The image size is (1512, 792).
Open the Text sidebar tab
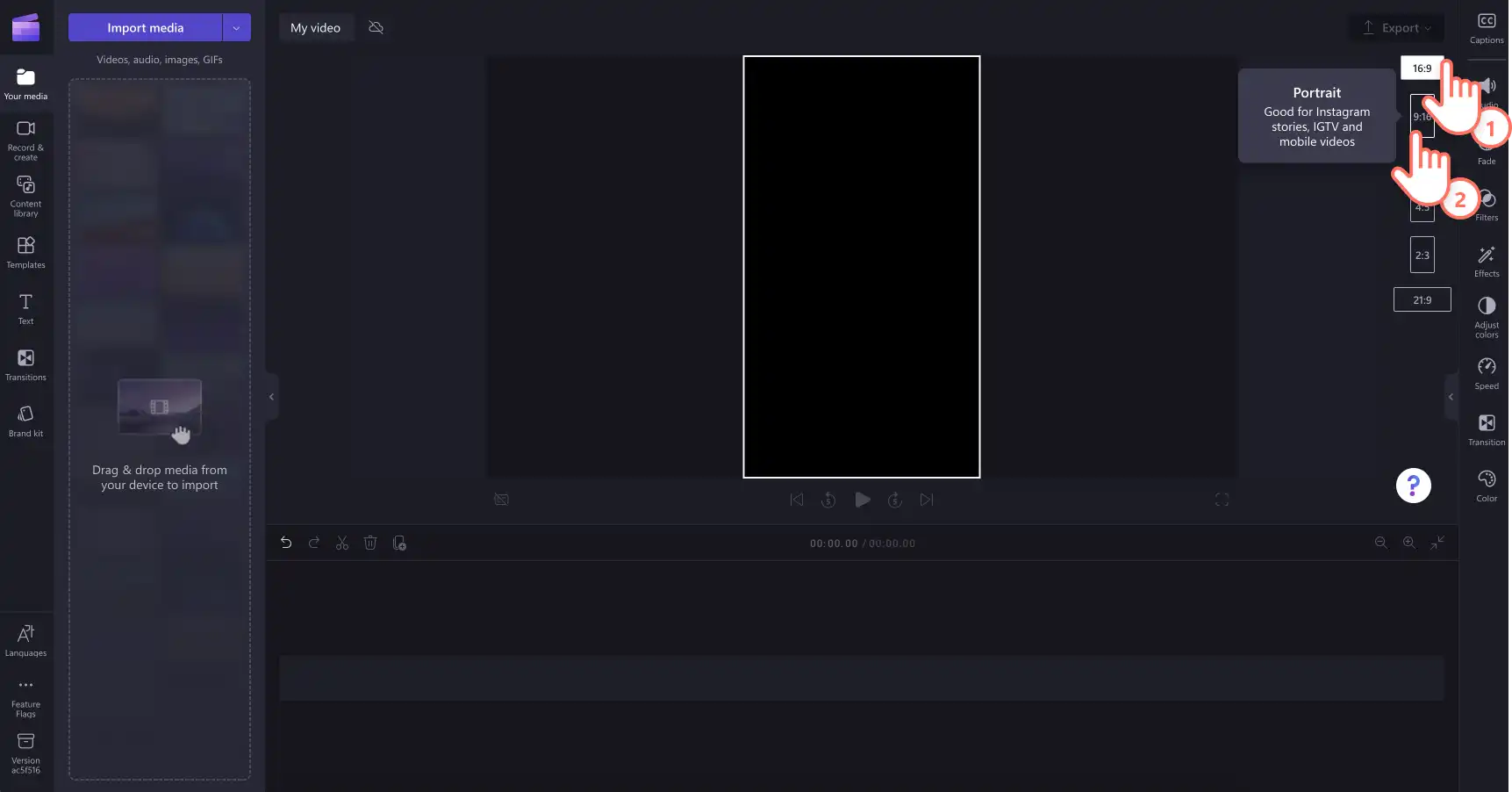pos(25,308)
